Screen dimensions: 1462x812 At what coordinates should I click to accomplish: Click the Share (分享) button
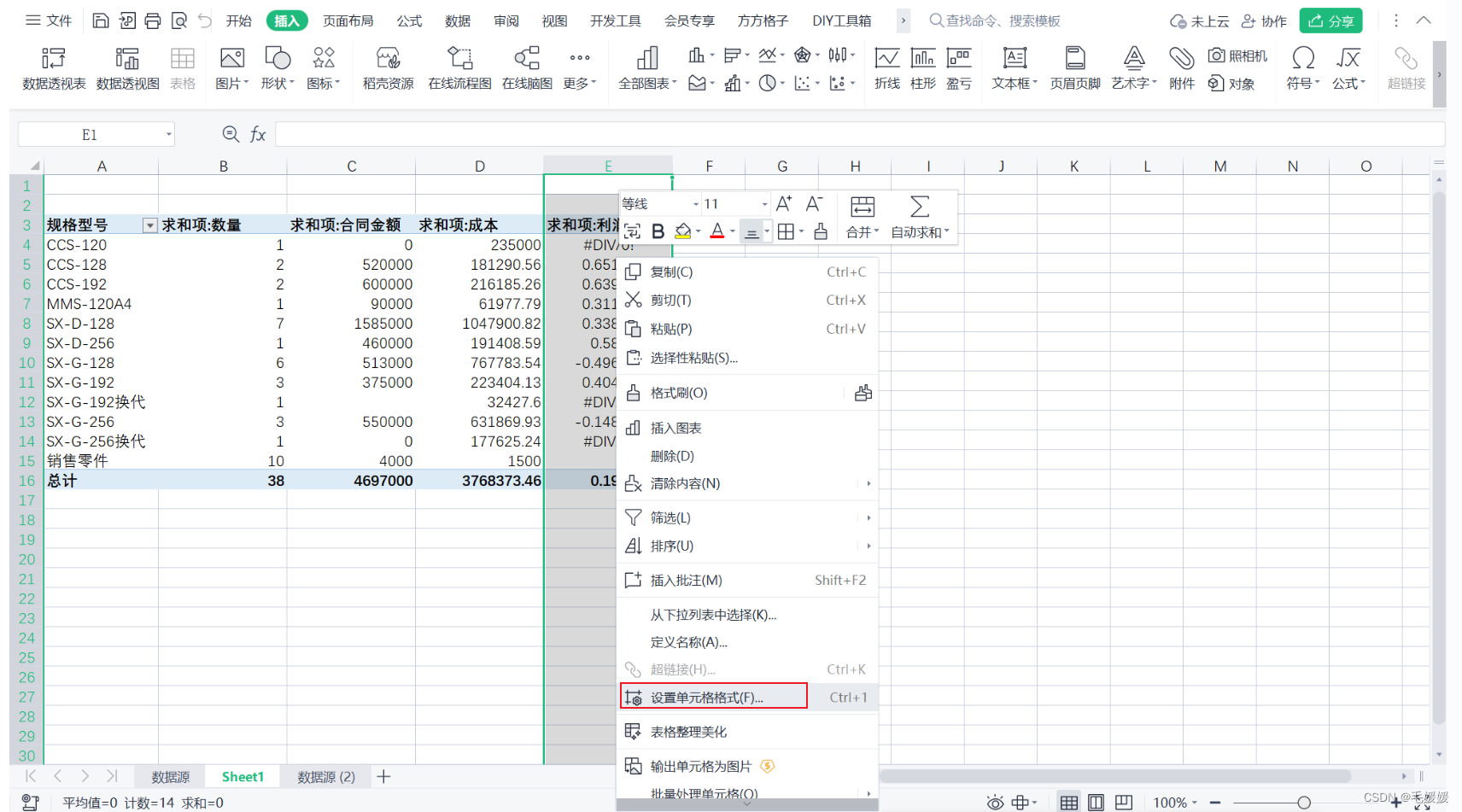[x=1330, y=20]
